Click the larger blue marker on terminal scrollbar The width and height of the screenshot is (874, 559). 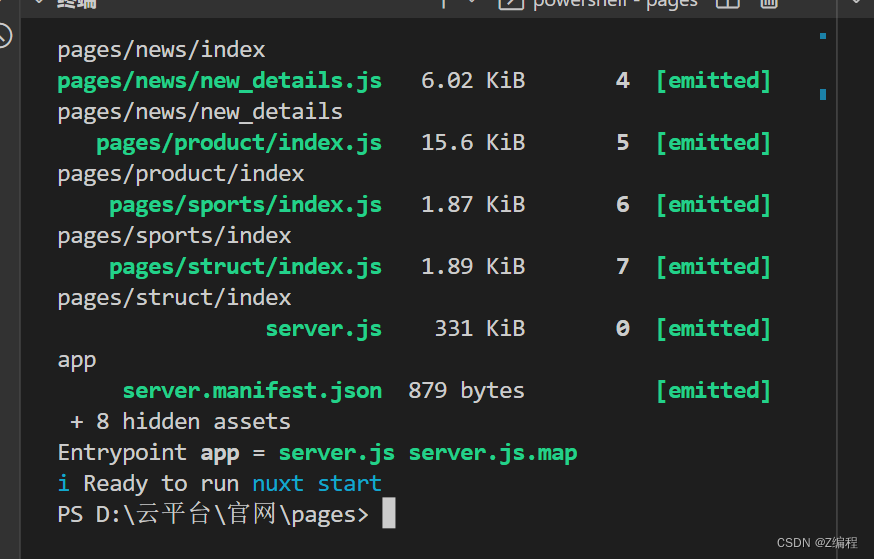[823, 94]
